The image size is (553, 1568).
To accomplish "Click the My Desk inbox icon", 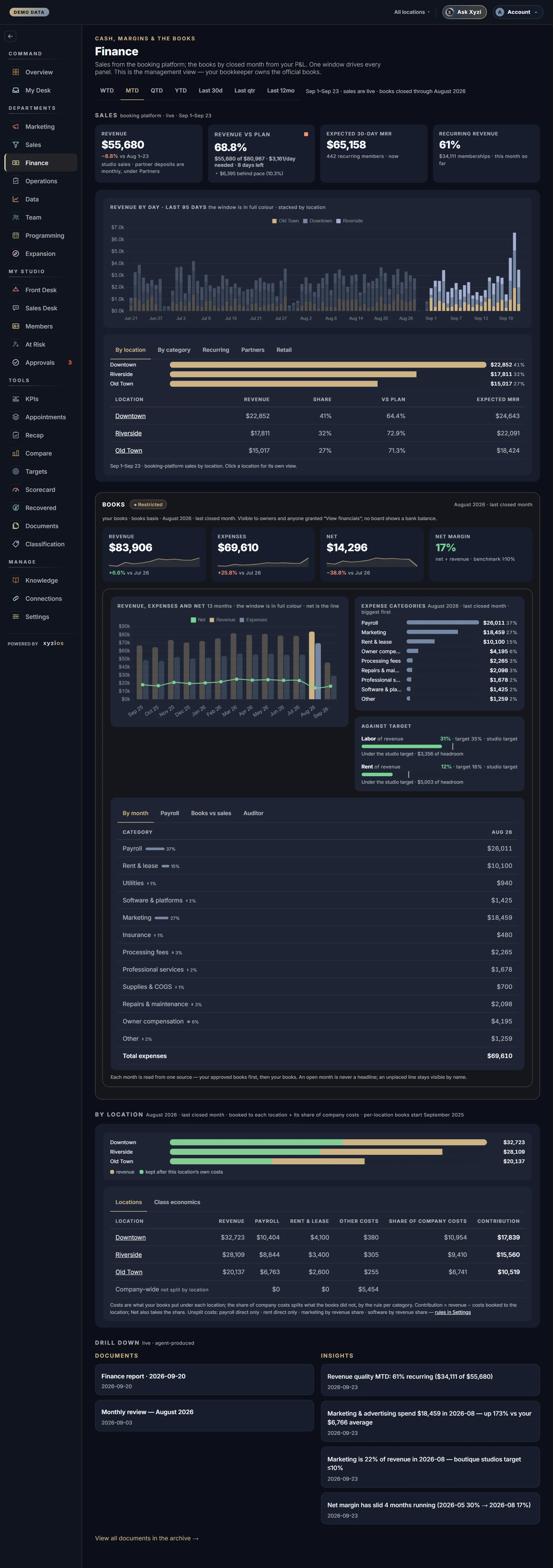I will click(x=16, y=90).
